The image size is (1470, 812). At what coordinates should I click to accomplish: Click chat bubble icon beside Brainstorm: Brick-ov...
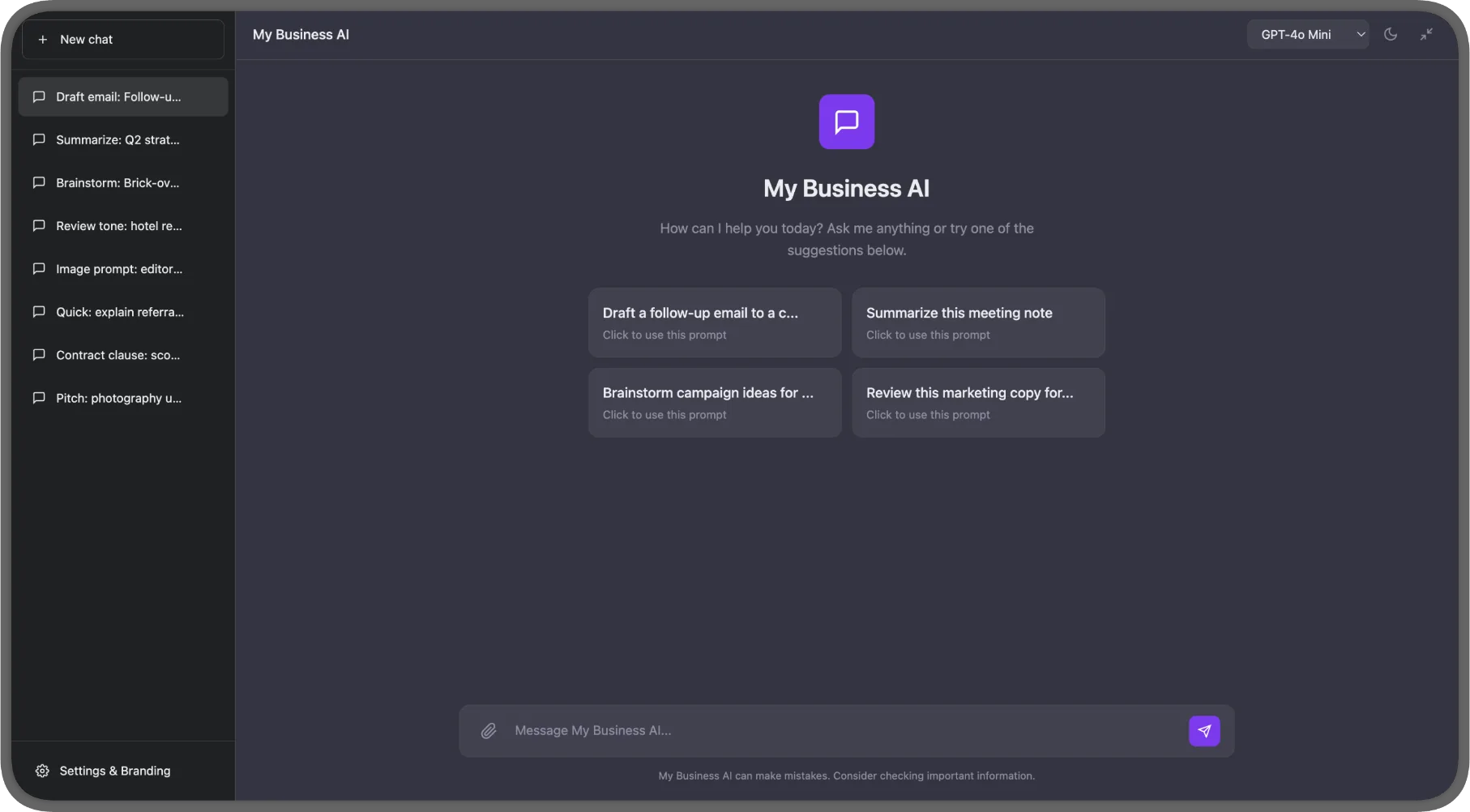pos(38,182)
